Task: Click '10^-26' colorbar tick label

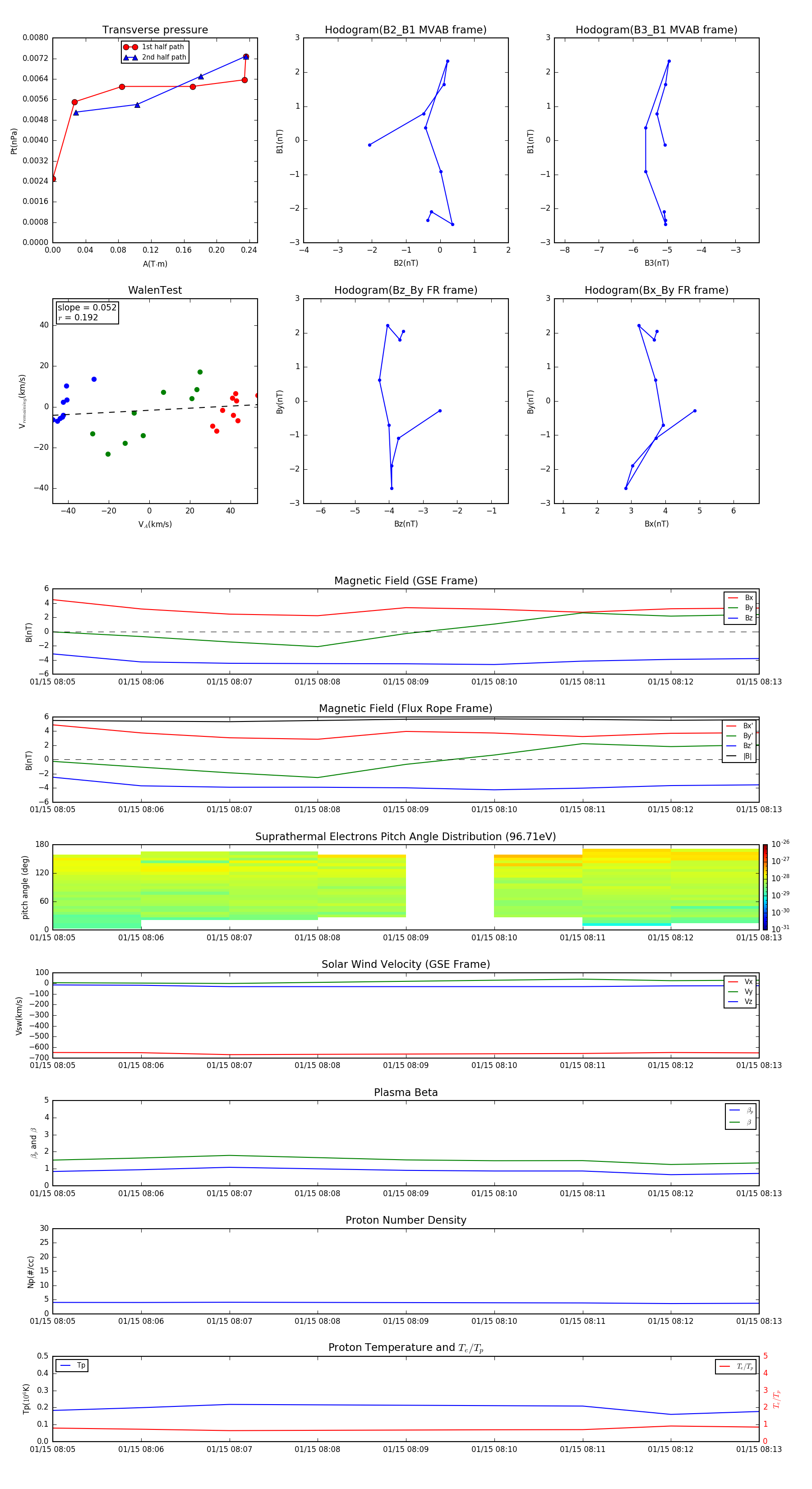Action: coord(780,844)
